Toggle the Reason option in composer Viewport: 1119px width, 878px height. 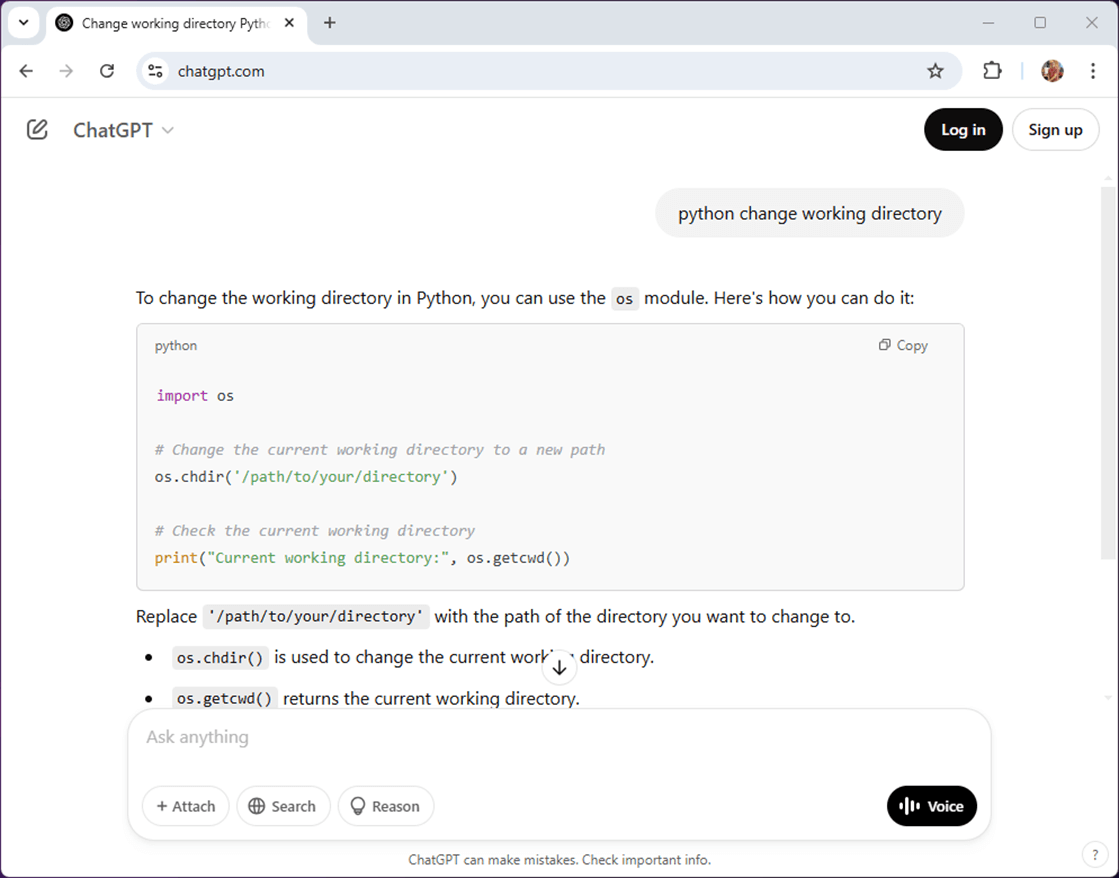(385, 806)
